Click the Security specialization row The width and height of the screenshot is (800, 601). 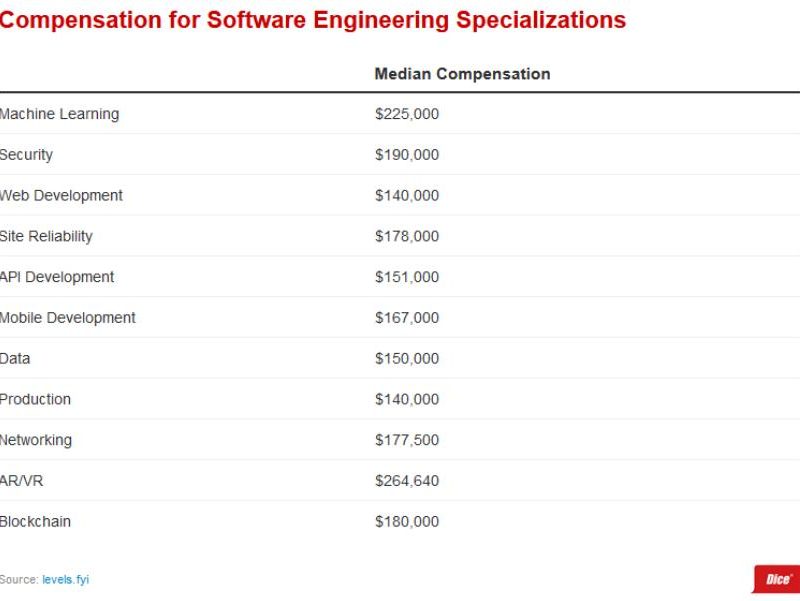(27, 155)
